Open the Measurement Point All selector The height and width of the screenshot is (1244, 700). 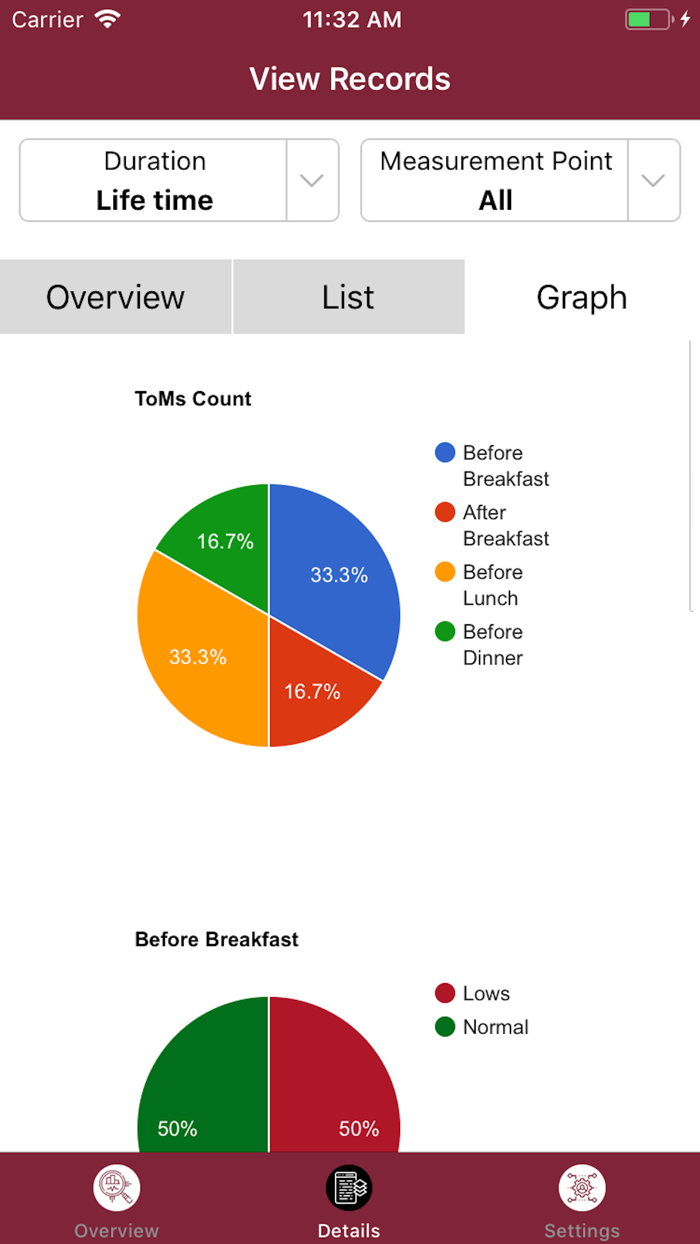tap(495, 180)
